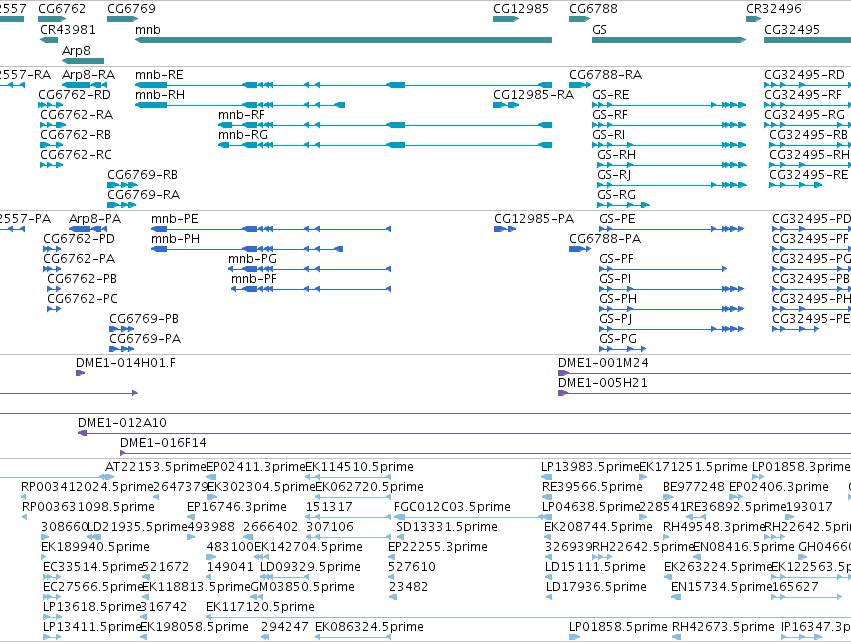Screen dimensions: 851x642
Task: Click the teal GS gene bar
Action: click(669, 40)
